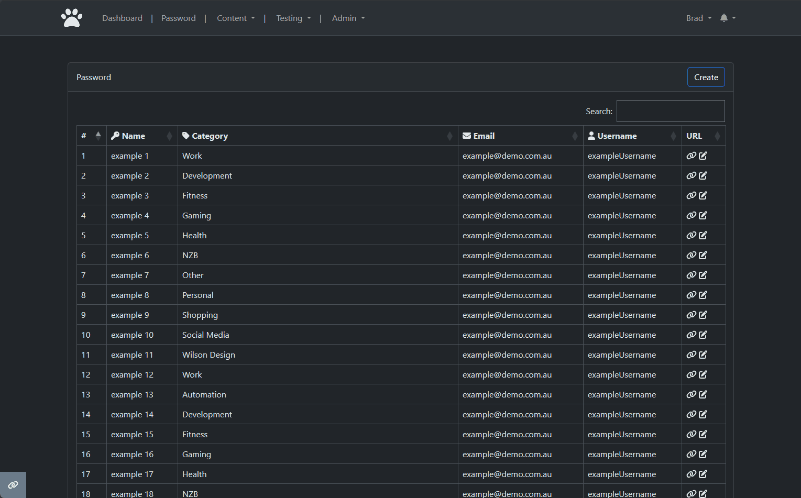Open URL link icon for example 2
Screen dimensions: 801x498
click(x=691, y=176)
